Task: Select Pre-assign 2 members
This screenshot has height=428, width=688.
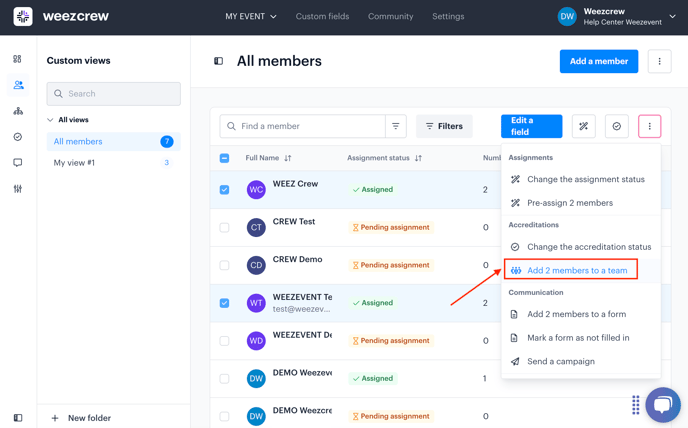Action: coord(581,203)
